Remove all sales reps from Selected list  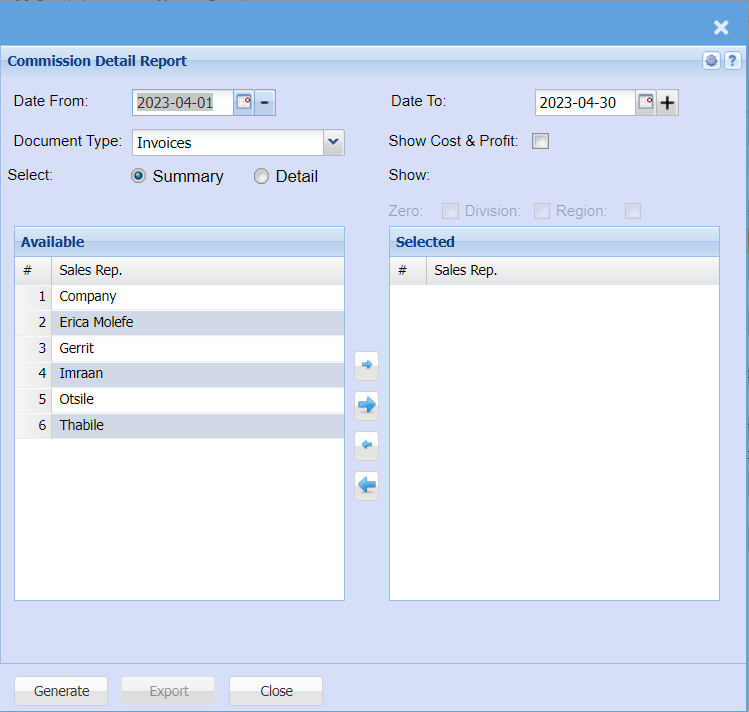pyautogui.click(x=366, y=485)
